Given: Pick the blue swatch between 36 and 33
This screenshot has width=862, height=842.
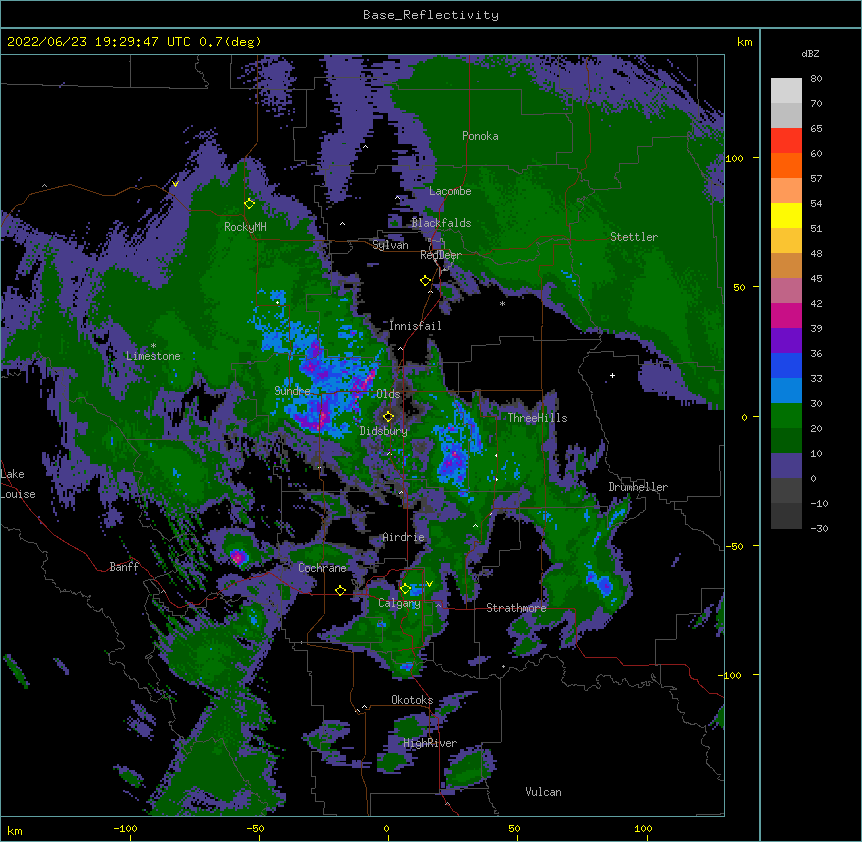Looking at the screenshot, I should point(786,365).
